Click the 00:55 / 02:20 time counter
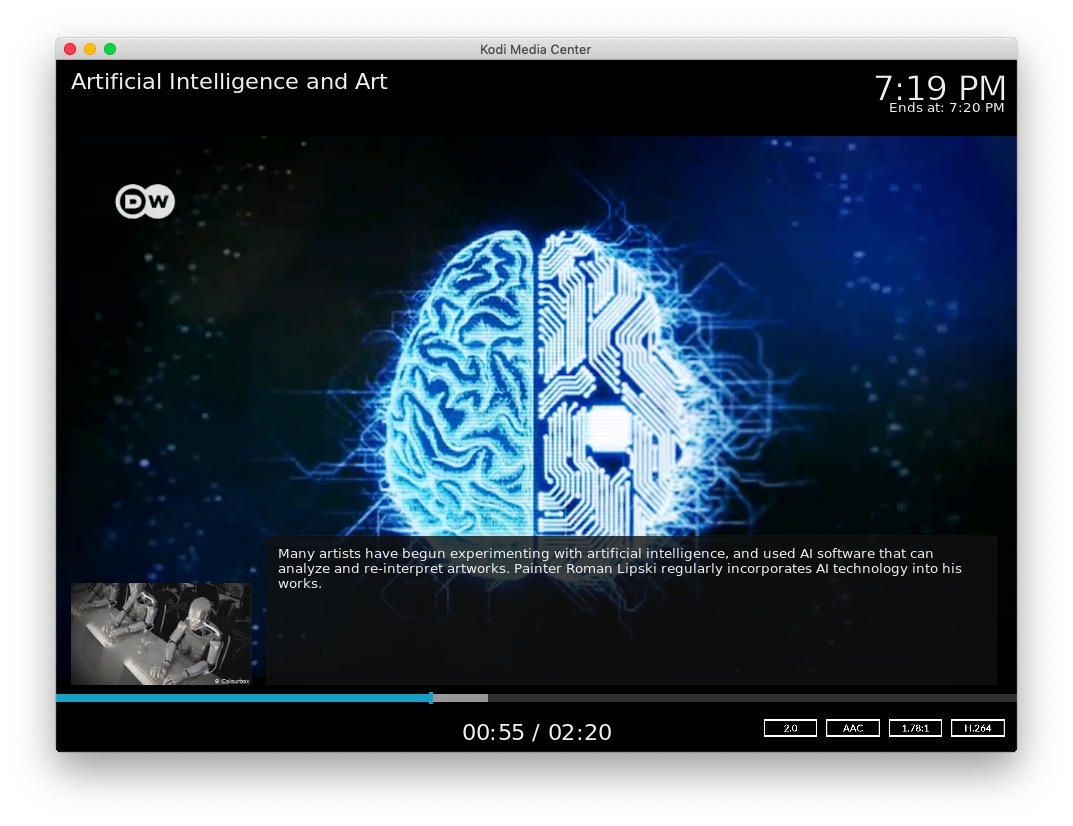This screenshot has height=826, width=1073. (536, 732)
